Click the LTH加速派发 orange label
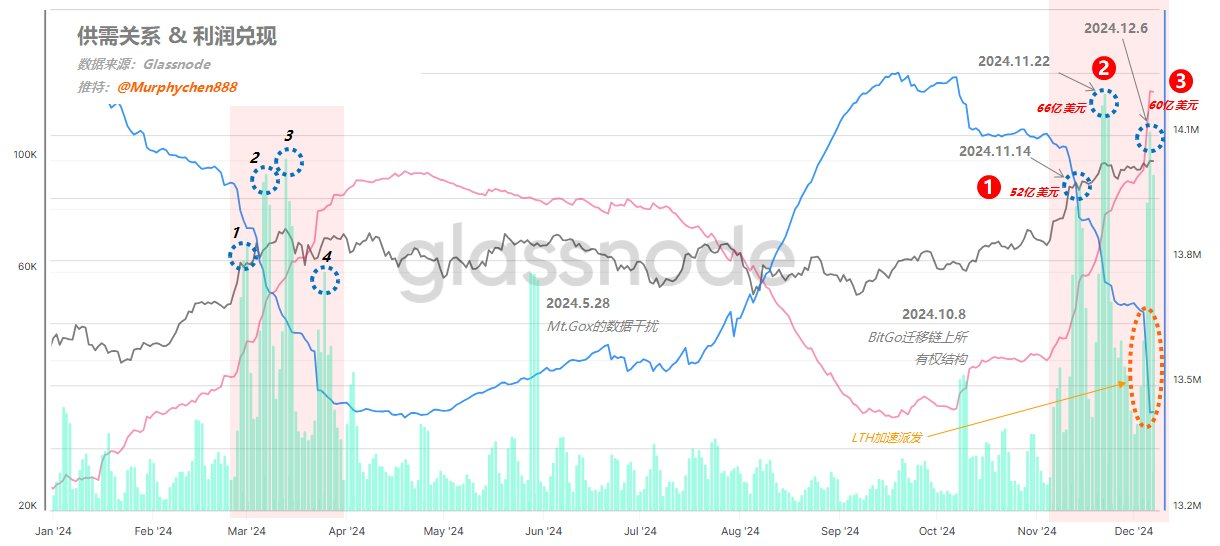Viewport: 1220px width, 546px height. click(887, 438)
